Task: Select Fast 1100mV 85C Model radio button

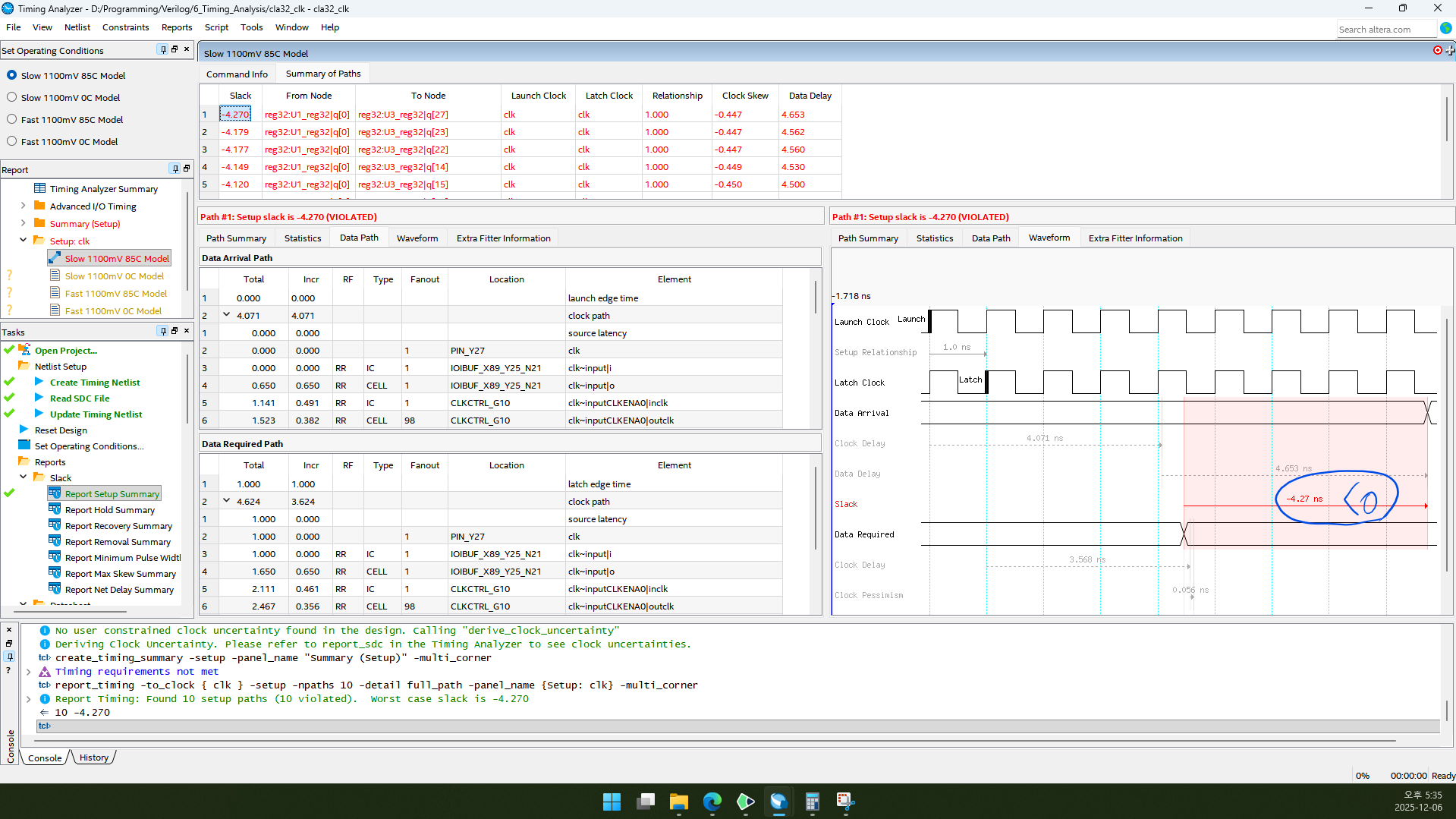Action: (x=12, y=120)
